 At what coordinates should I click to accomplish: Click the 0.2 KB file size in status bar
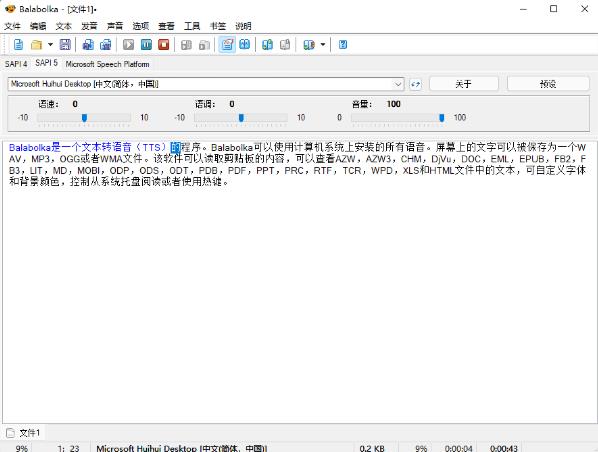coord(372,449)
